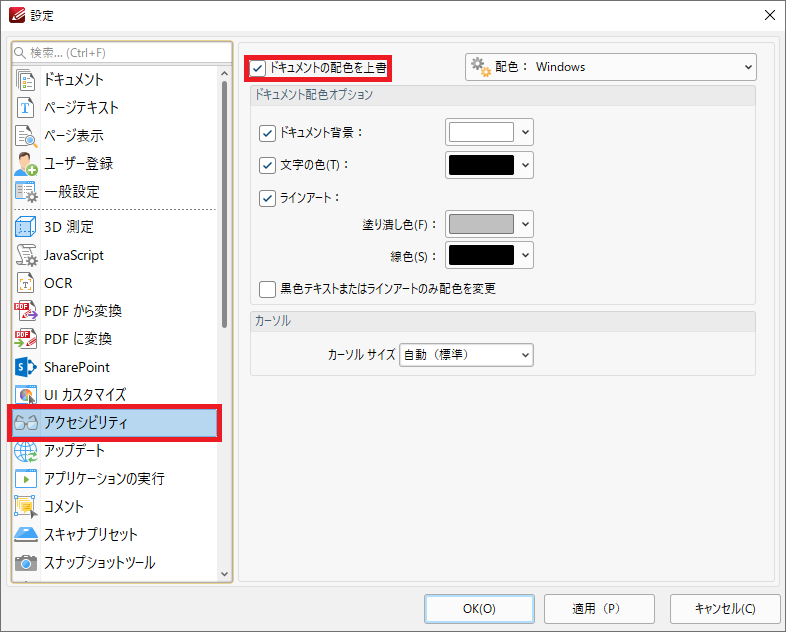786x632 pixels.
Task: Click the white ドキュメント背景 swatch
Action: pyautogui.click(x=481, y=132)
